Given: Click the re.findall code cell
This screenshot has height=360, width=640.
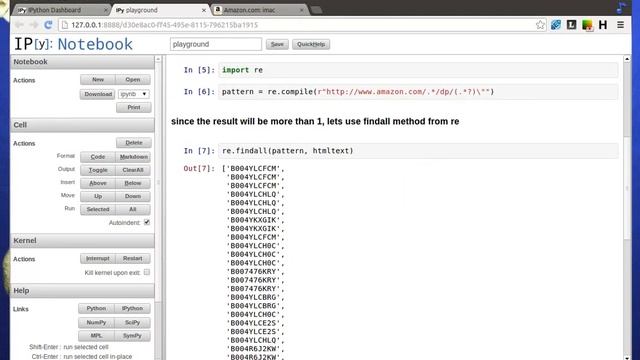Looking at the screenshot, I should pos(418,151).
